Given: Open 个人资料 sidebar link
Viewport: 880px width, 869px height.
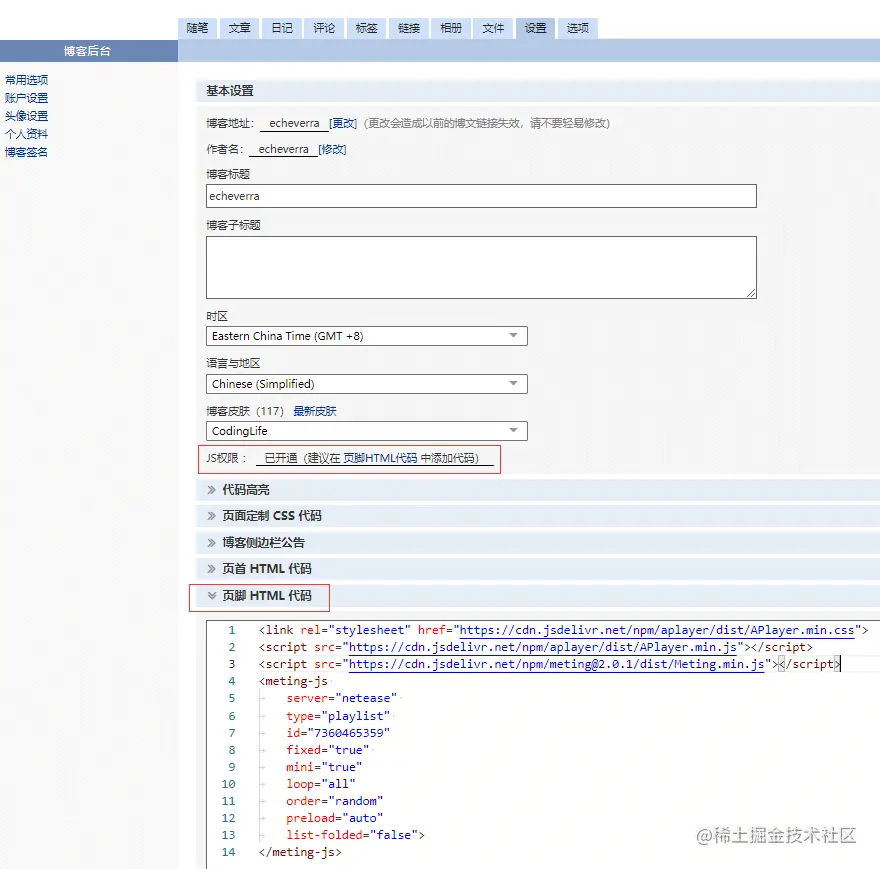Looking at the screenshot, I should pos(26,134).
